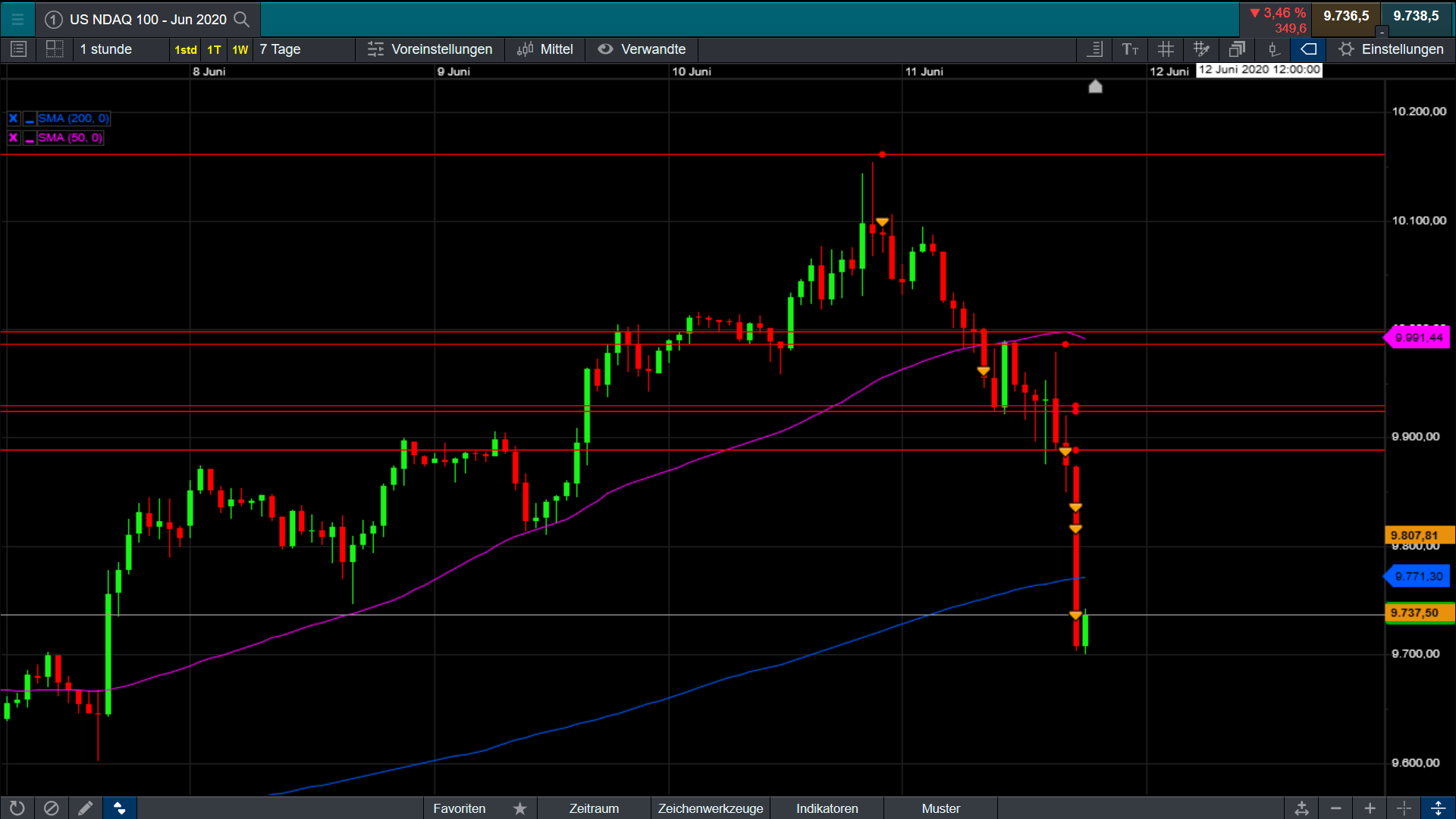Click the magenta 9.991,44 SMA price label
This screenshot has width=1456, height=819.
[1418, 337]
